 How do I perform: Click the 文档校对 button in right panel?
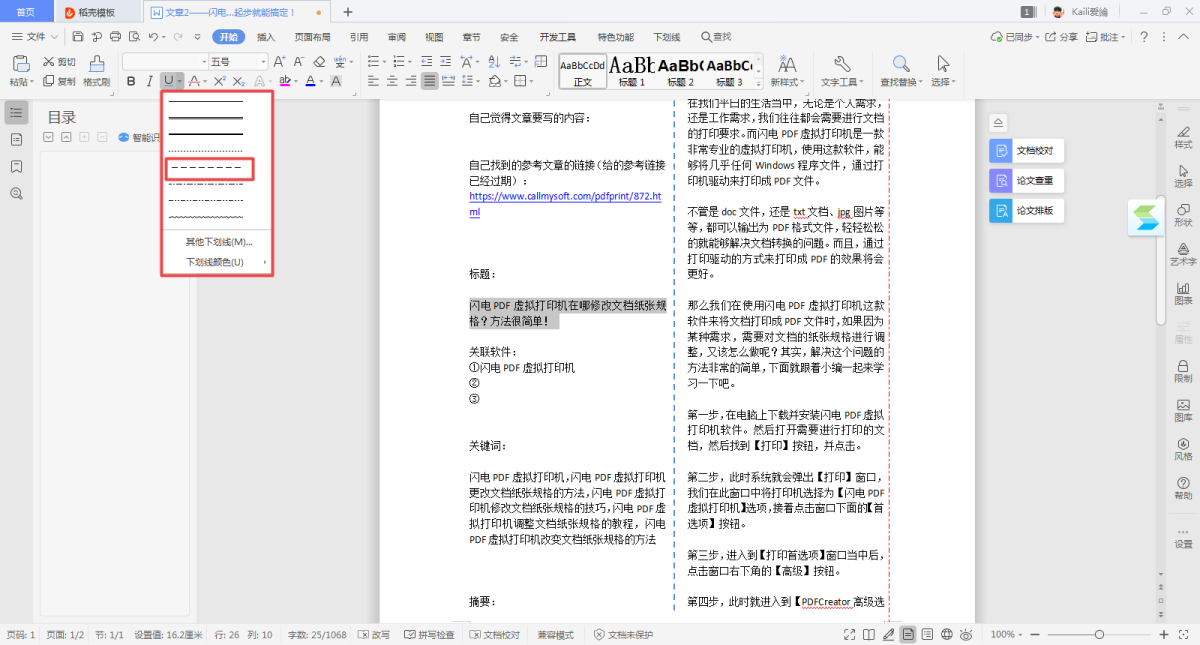[1025, 151]
